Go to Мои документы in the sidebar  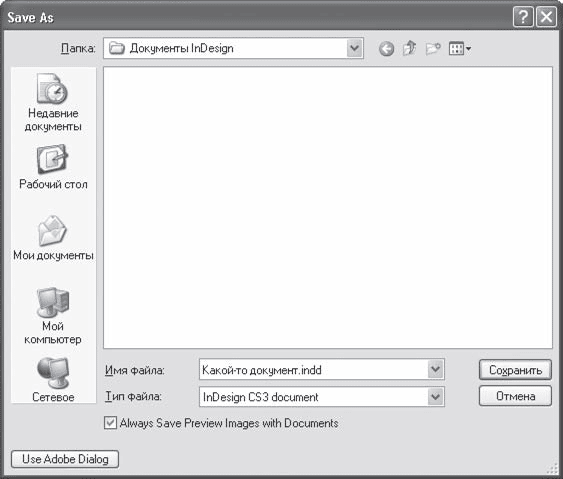pos(53,238)
